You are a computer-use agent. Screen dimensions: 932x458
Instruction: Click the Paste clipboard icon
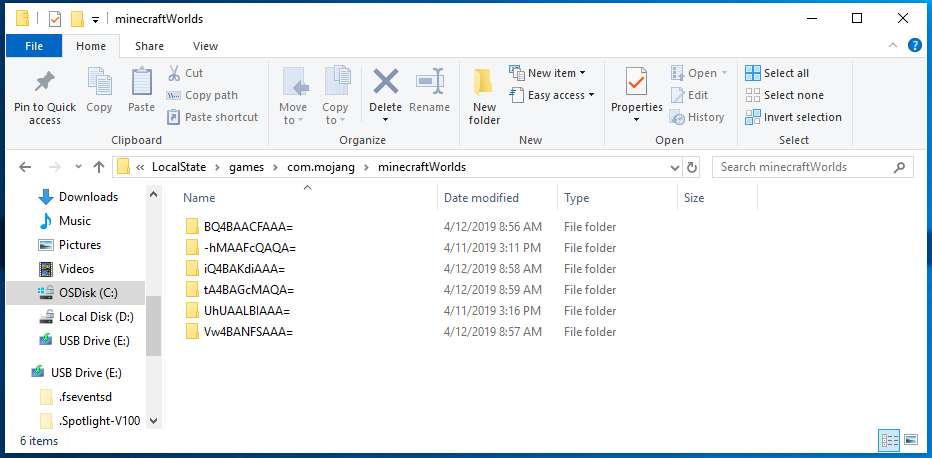coord(141,81)
